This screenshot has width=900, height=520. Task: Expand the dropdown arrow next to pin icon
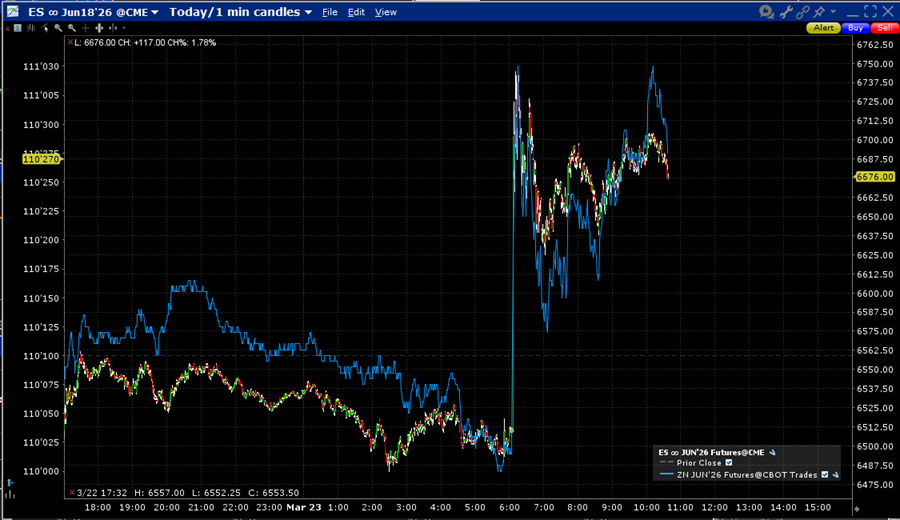point(833,12)
